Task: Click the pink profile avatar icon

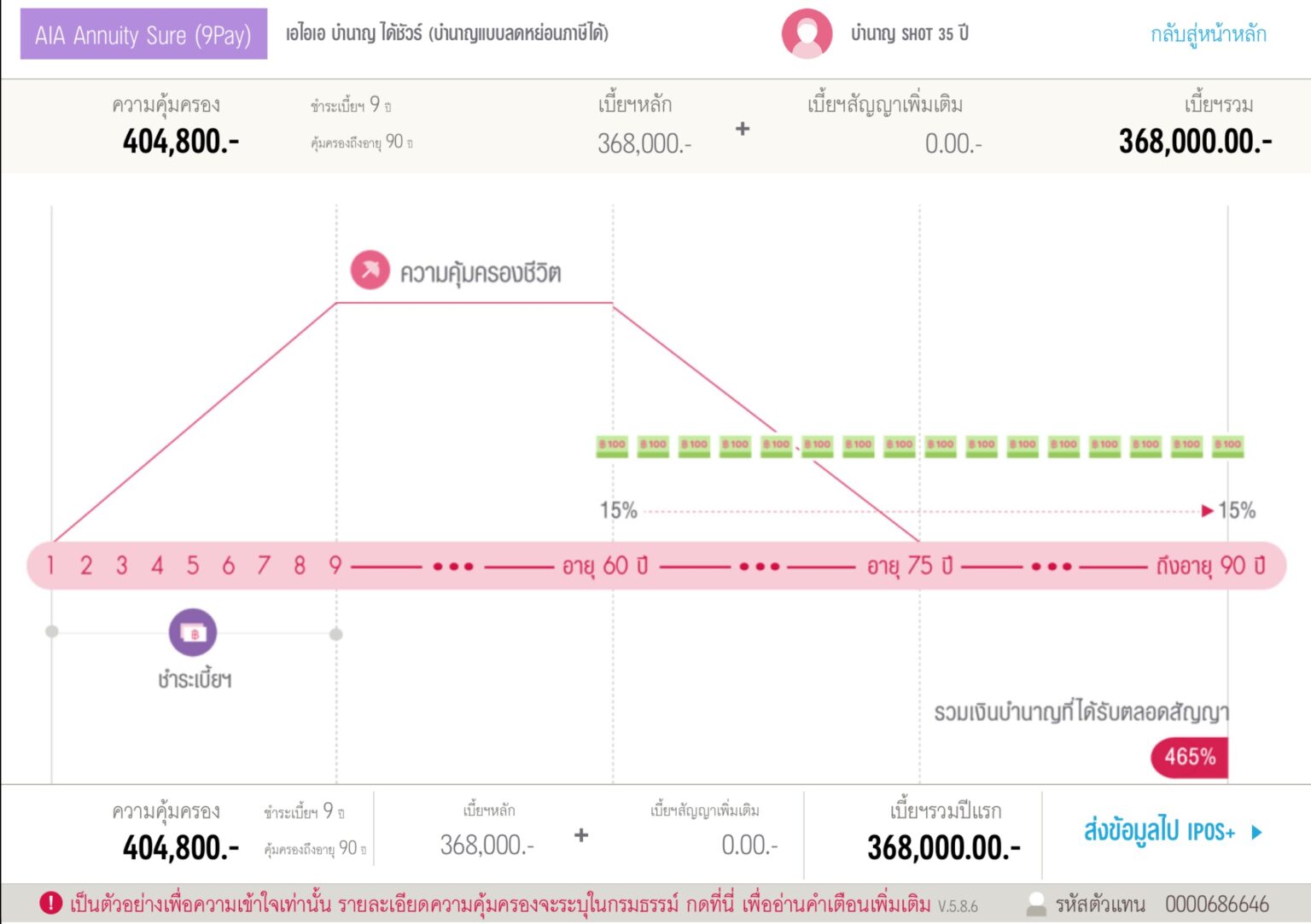Action: click(x=806, y=36)
